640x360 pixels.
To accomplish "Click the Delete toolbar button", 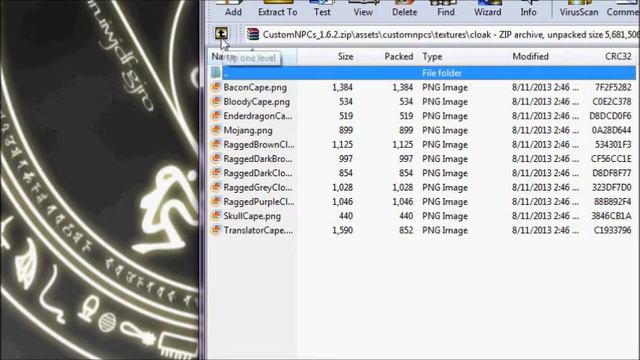I will pyautogui.click(x=404, y=9).
